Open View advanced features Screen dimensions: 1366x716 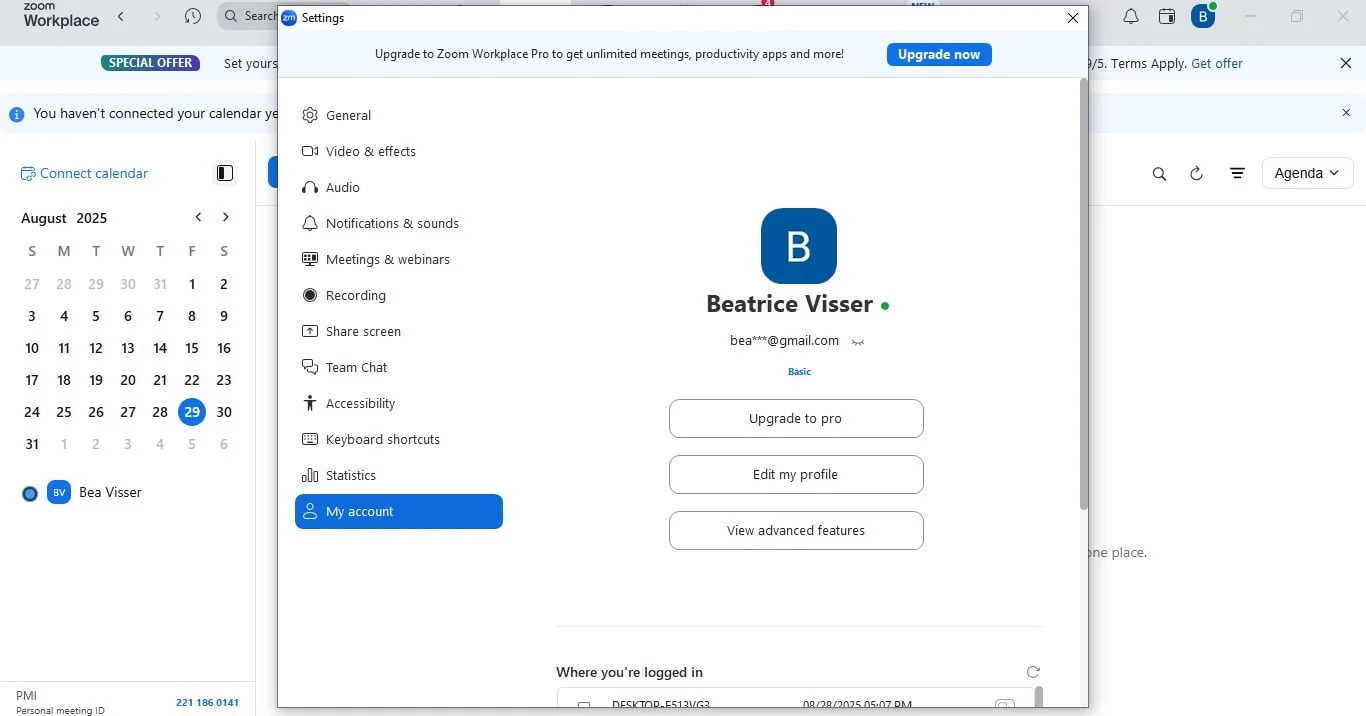796,530
